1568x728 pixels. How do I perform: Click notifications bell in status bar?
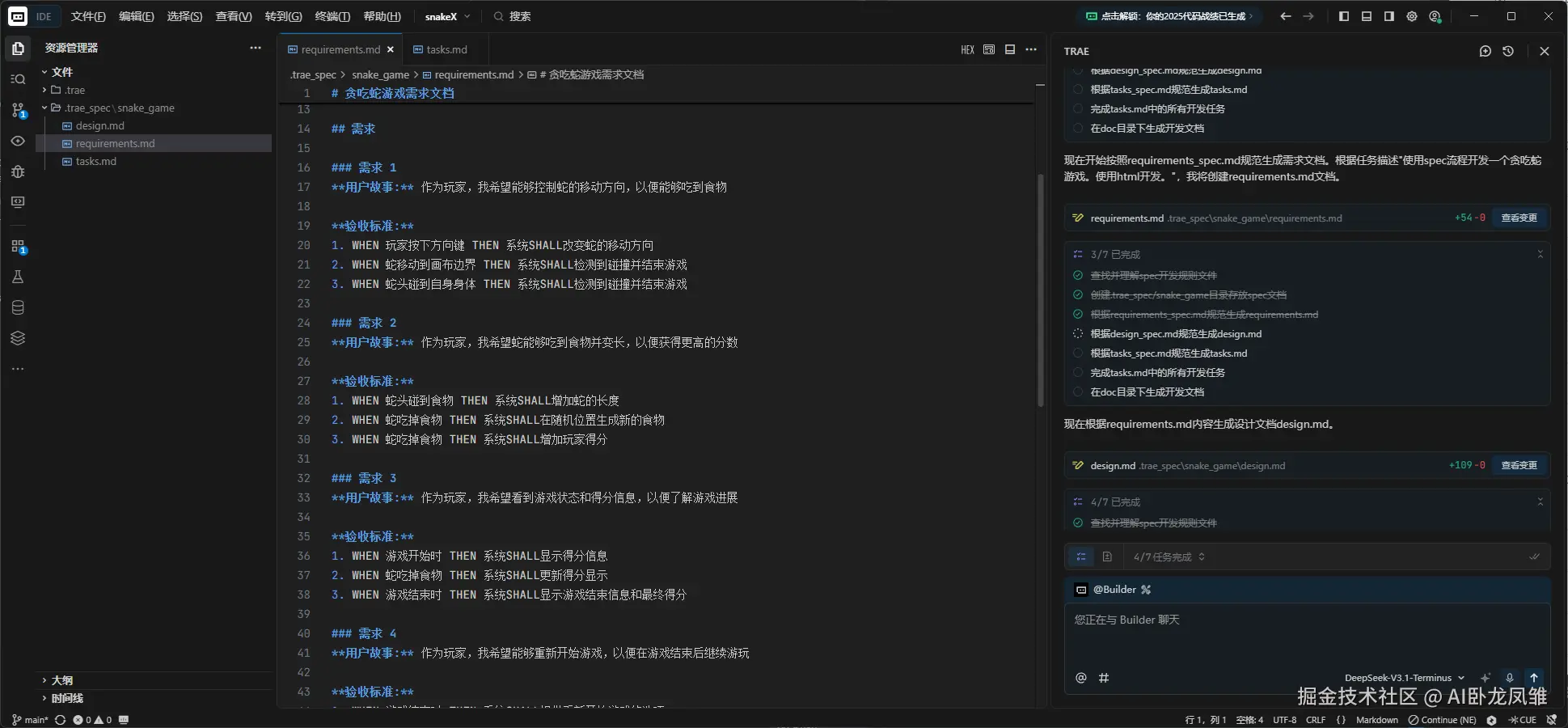[1551, 720]
